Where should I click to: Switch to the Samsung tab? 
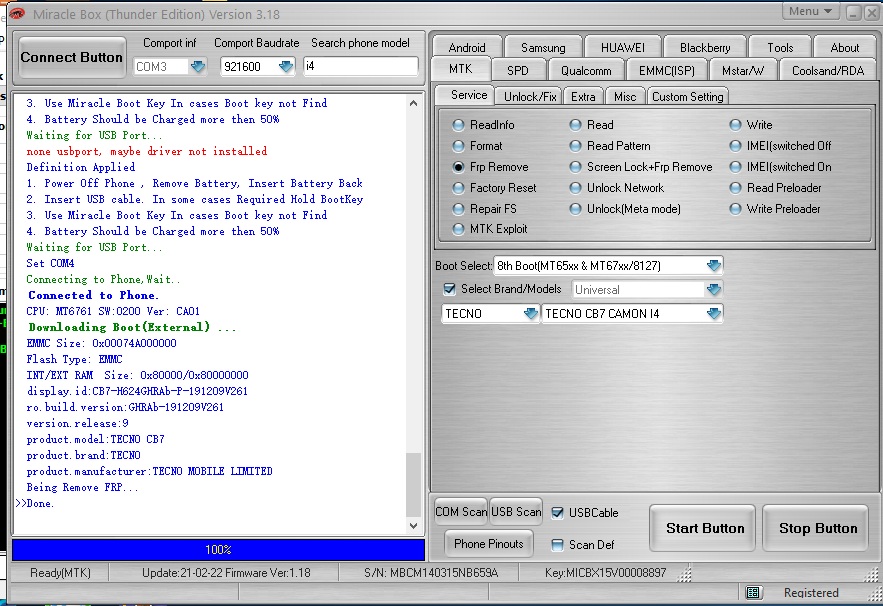click(x=543, y=48)
